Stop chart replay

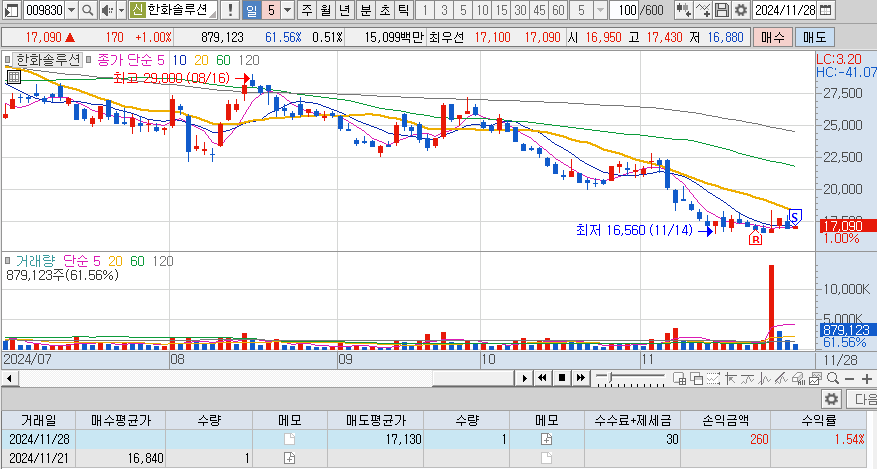coord(562,378)
